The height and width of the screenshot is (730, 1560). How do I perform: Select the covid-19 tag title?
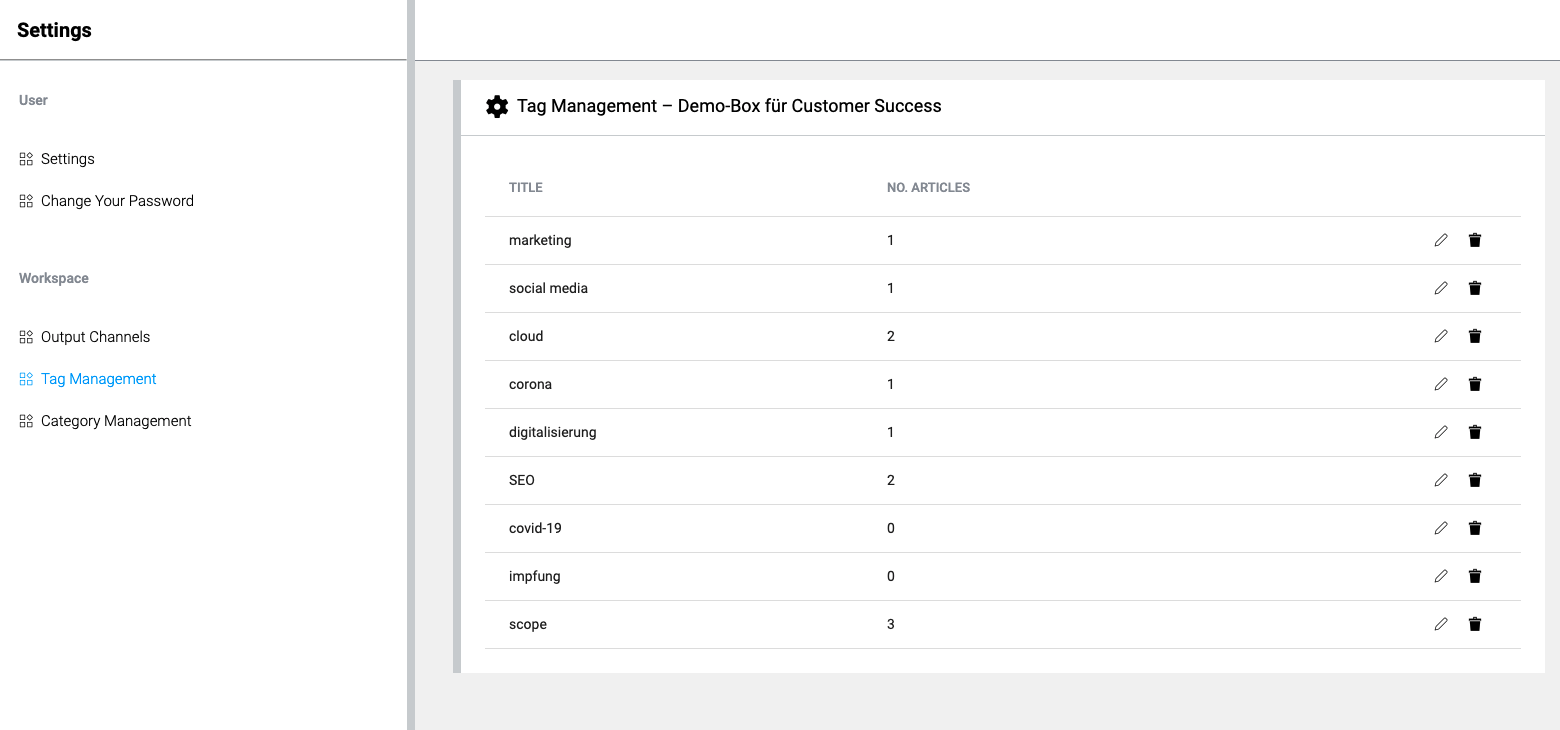535,528
